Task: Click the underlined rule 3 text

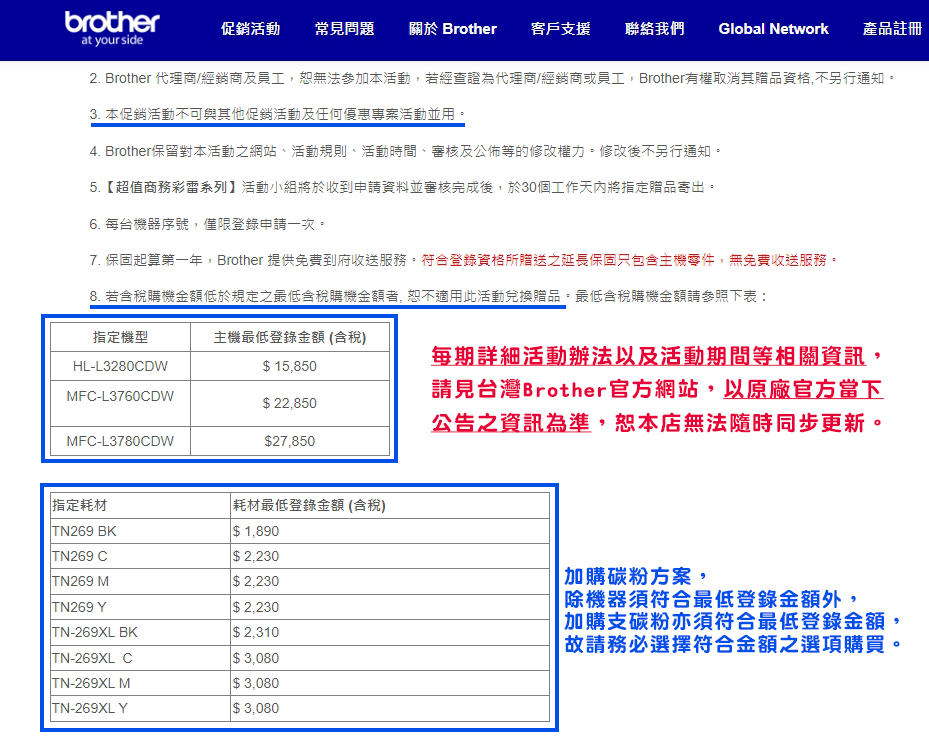Action: click(x=277, y=115)
